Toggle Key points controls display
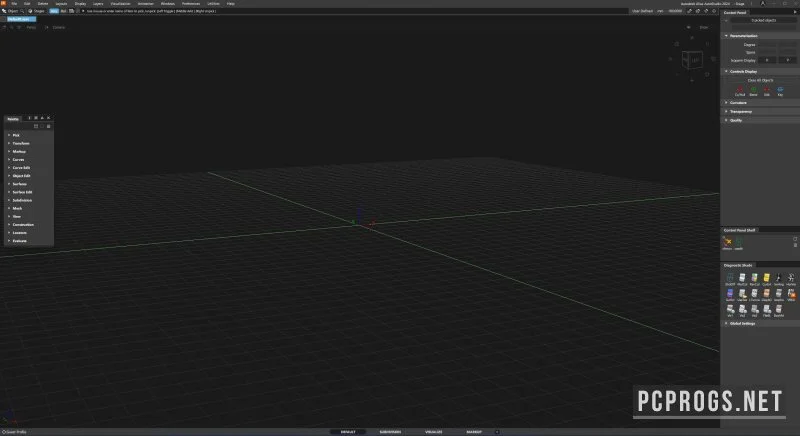The height and width of the screenshot is (436, 800). click(780, 91)
